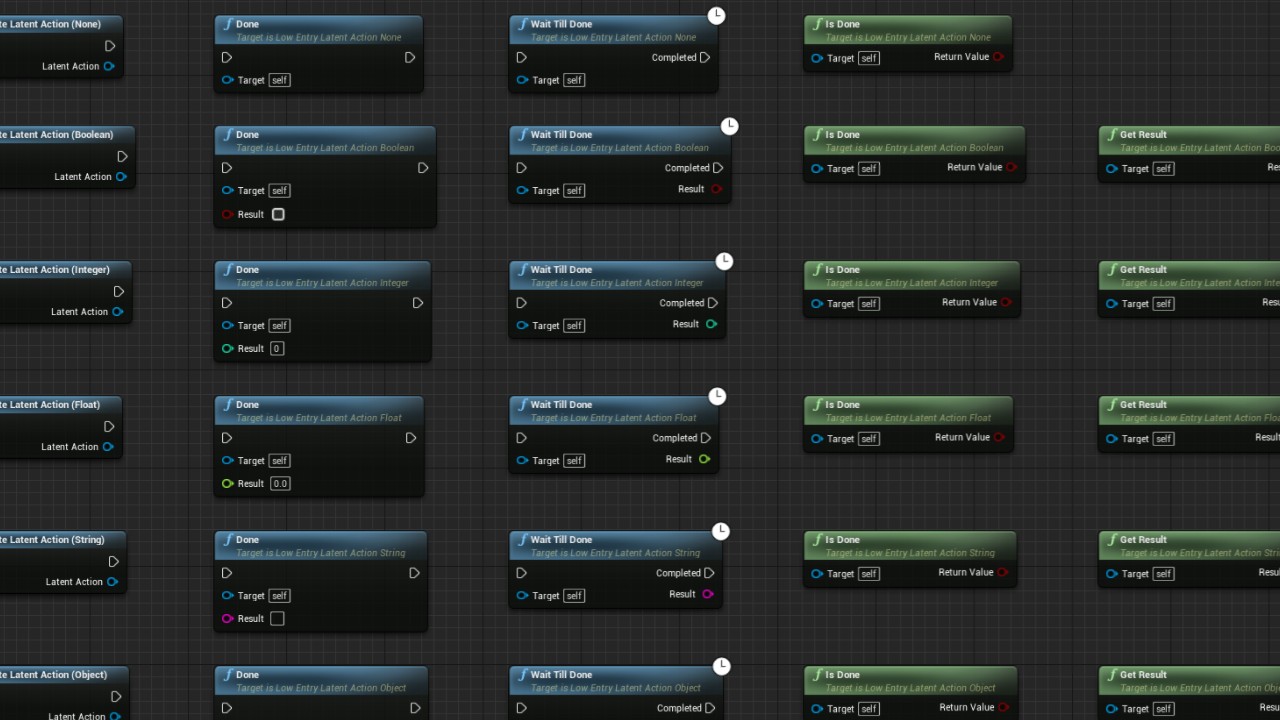This screenshot has height=720, width=1280.
Task: Click the clock icon on Wait Till Done None node
Action: [x=716, y=15]
